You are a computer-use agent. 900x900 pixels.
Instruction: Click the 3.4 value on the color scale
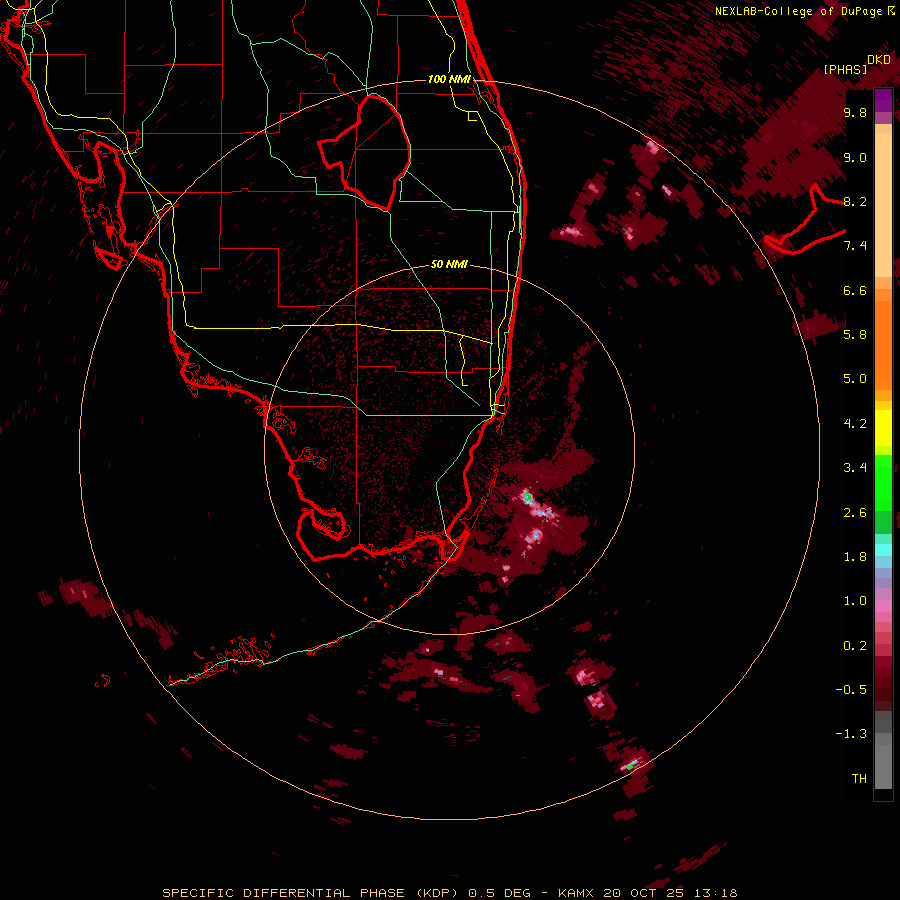pyautogui.click(x=855, y=468)
